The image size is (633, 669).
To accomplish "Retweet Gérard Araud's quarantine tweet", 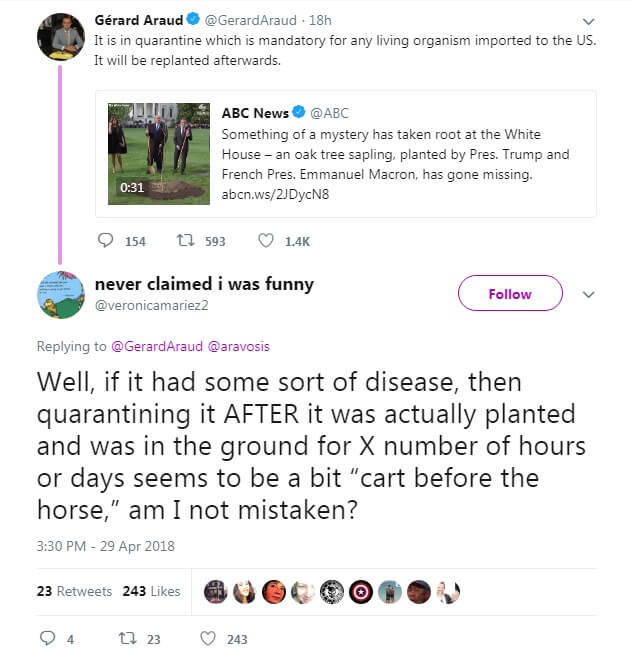I will 185,241.
